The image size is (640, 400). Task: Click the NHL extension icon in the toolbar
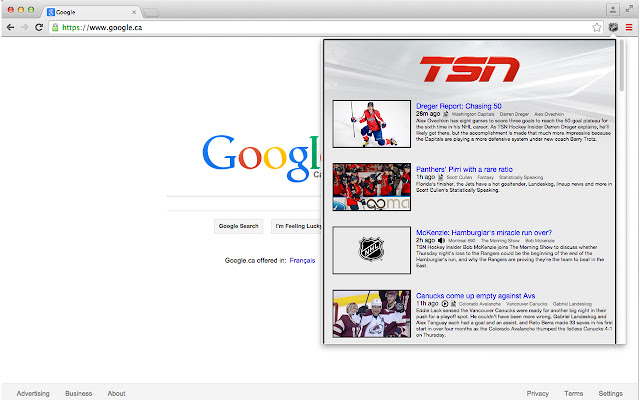[613, 27]
